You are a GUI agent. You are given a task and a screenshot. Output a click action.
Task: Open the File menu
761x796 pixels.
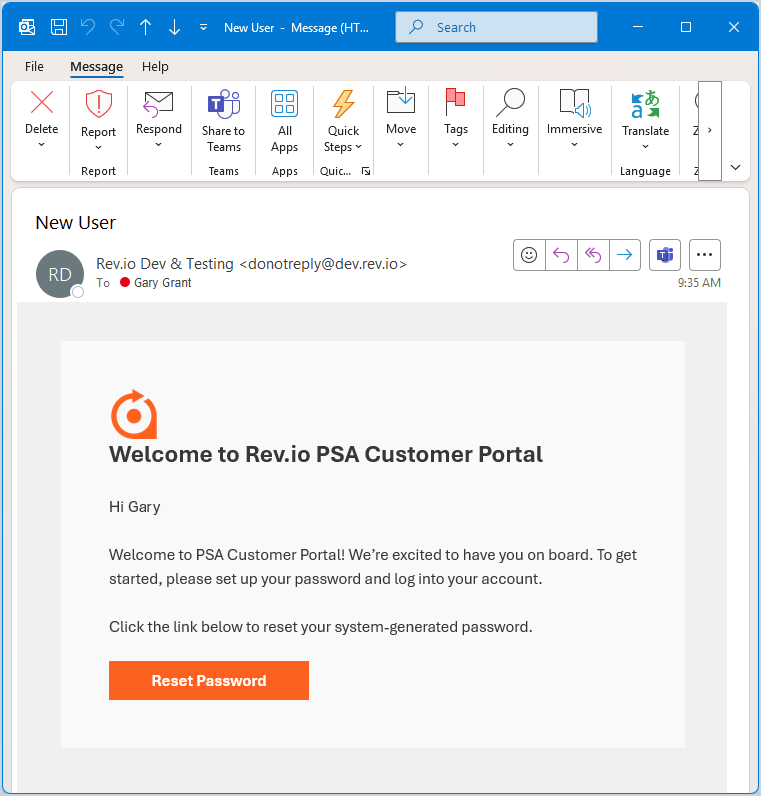[34, 67]
